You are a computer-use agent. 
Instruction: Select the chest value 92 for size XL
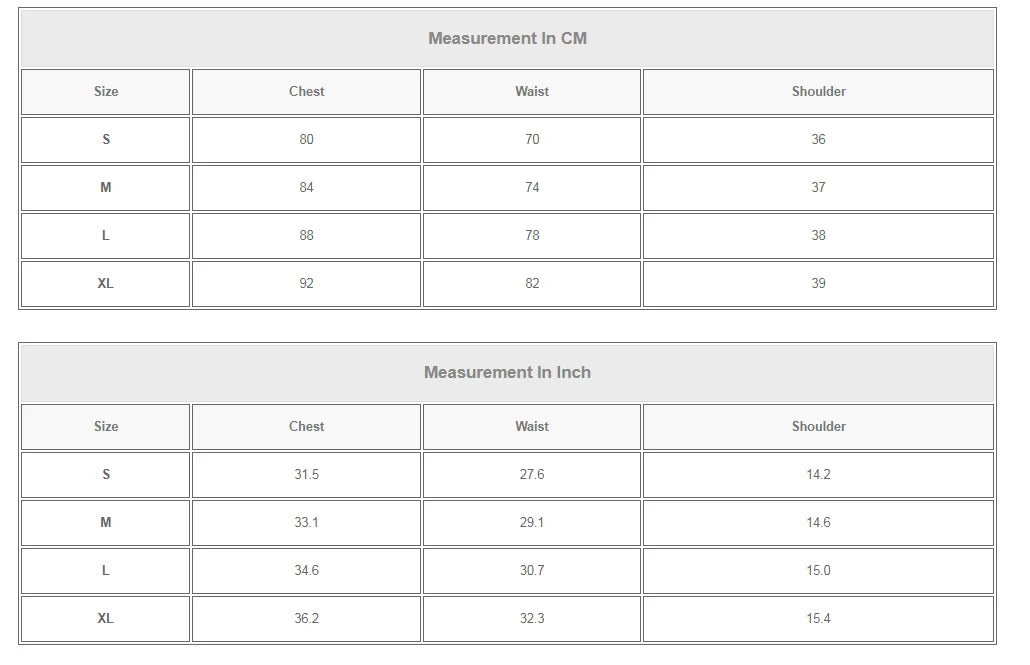coord(306,284)
